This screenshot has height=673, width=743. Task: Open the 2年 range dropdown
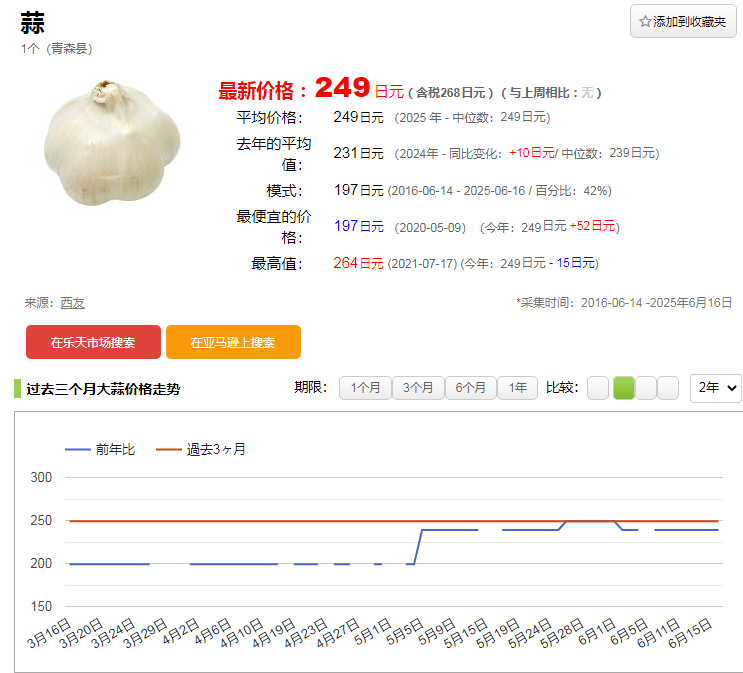point(716,388)
